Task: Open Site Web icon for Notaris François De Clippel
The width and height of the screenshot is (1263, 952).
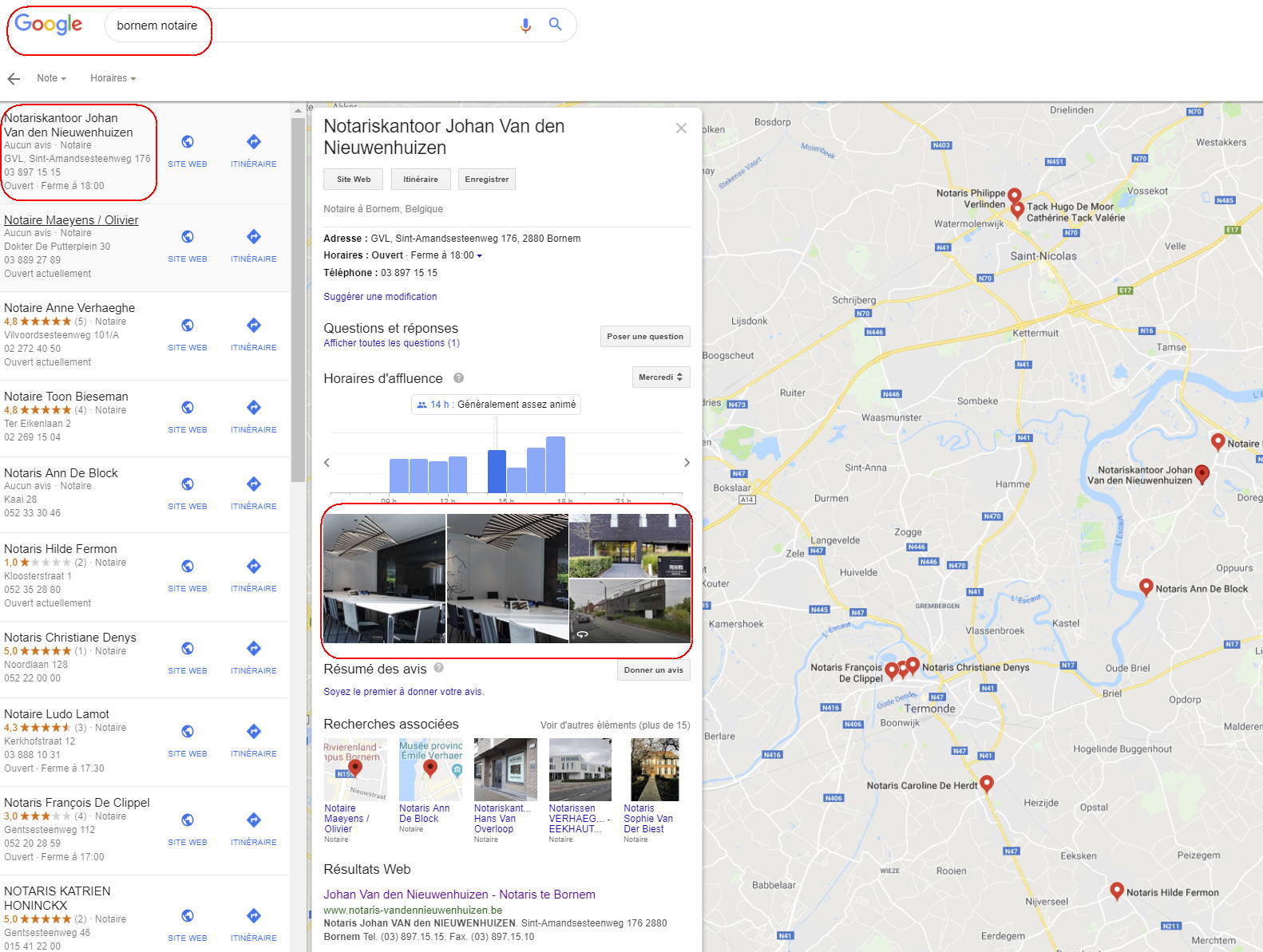Action: 188,820
